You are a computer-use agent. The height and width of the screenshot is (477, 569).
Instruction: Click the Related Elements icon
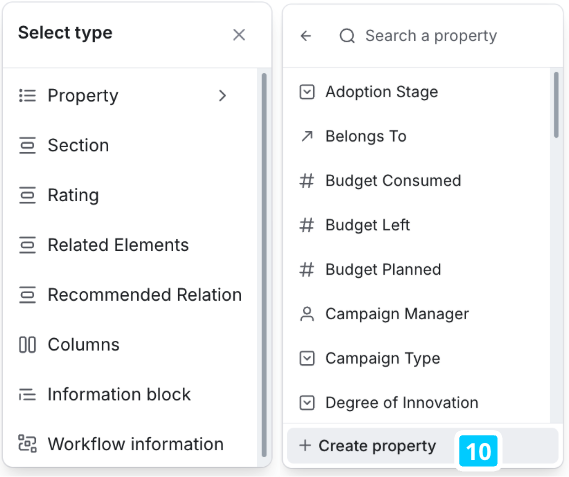(28, 245)
